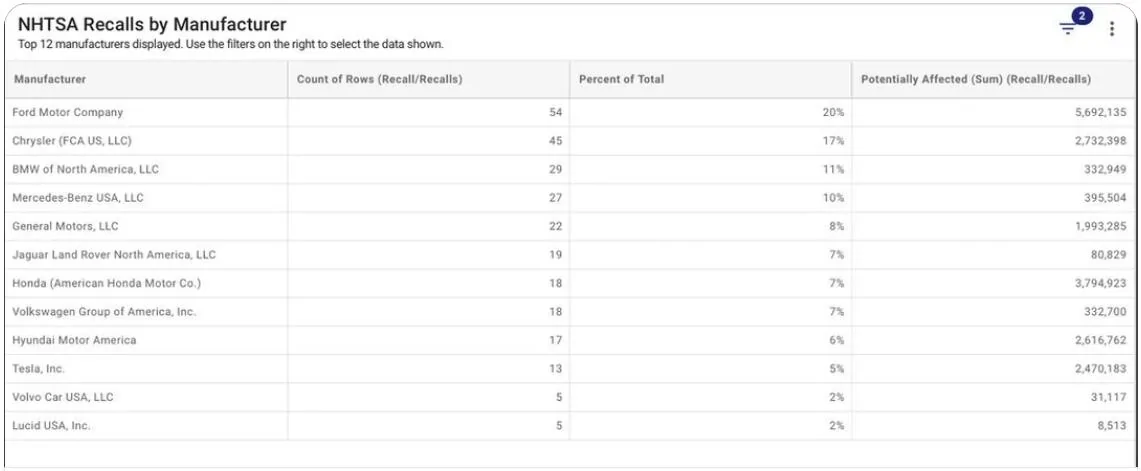Select the Chrysler (FCA US, LLC) row
Screen dimensions: 1141x471
click(72, 141)
